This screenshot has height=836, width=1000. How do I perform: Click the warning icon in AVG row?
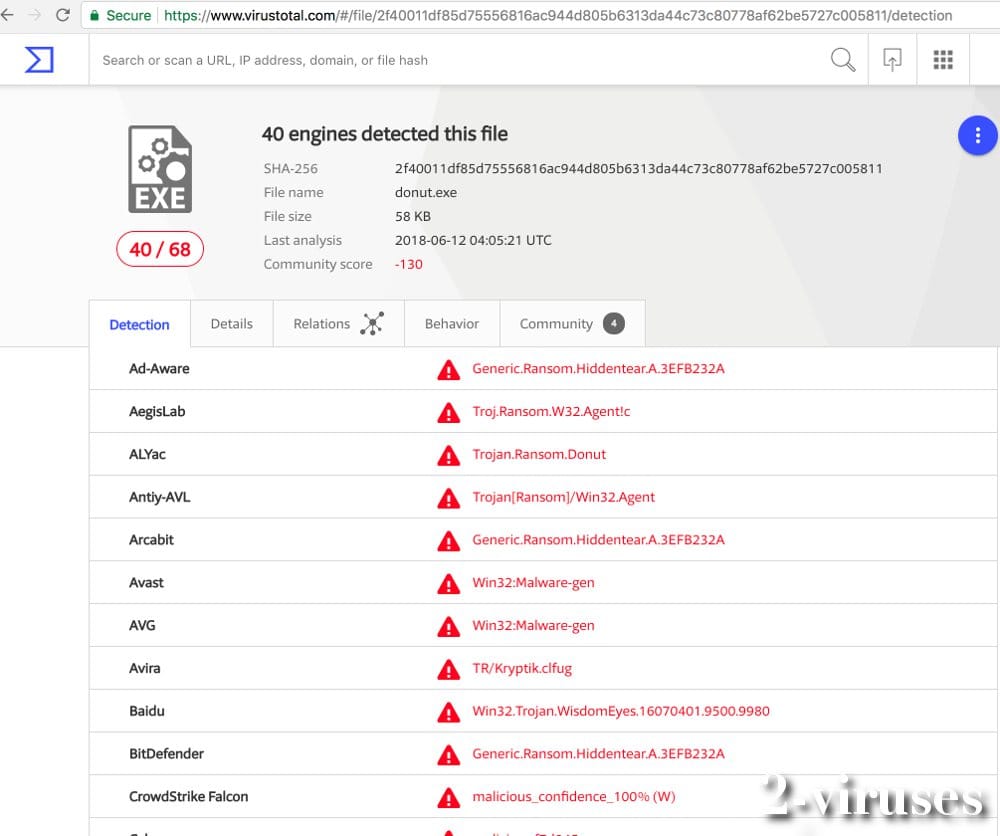point(448,626)
